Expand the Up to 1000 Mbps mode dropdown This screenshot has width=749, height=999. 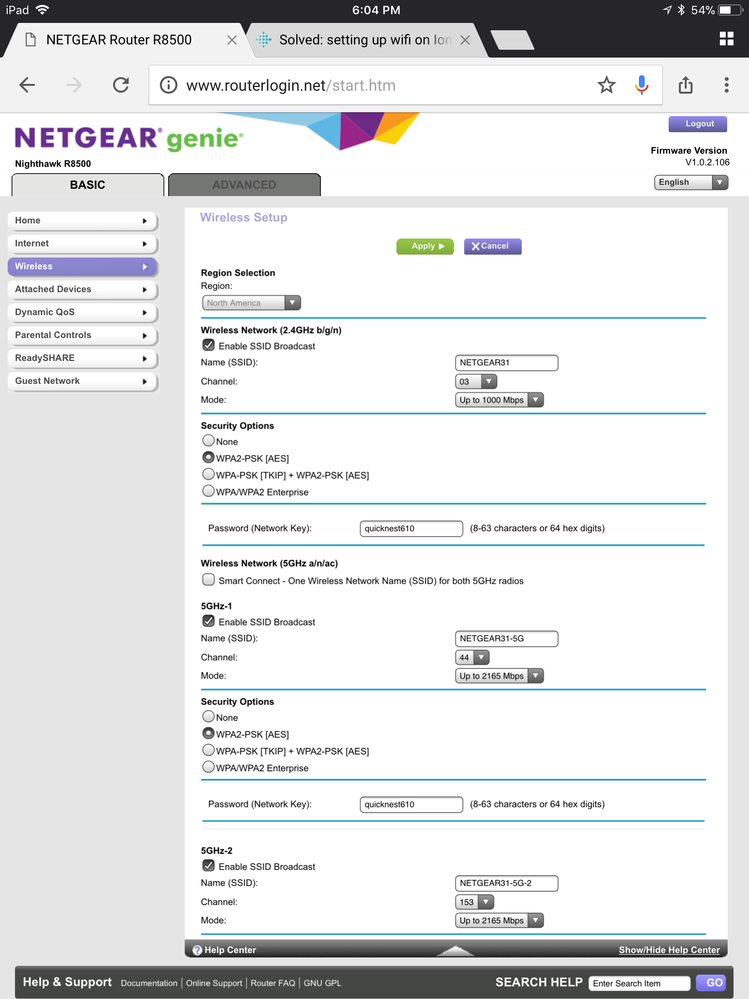(x=499, y=400)
